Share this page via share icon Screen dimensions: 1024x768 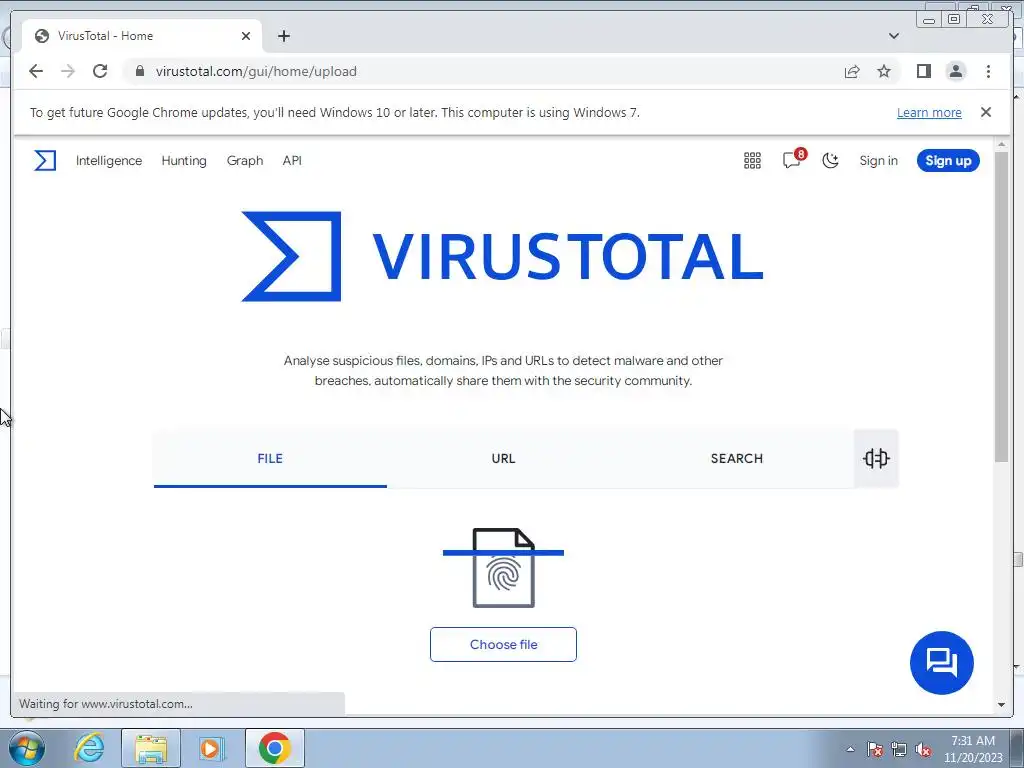click(852, 71)
